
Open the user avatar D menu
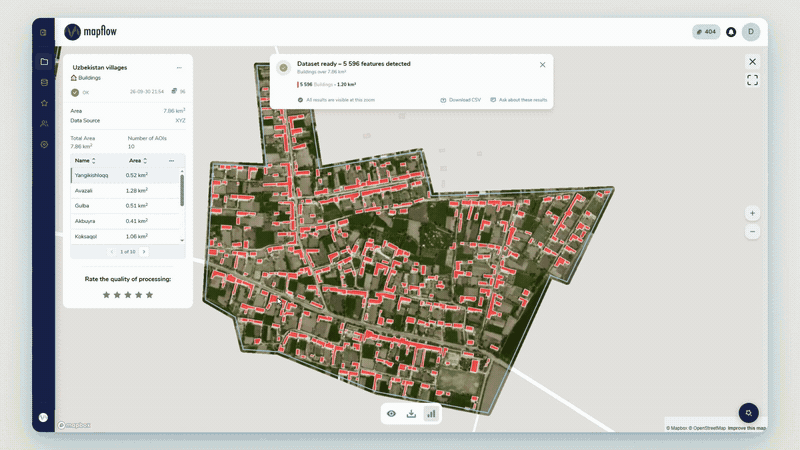(x=751, y=32)
